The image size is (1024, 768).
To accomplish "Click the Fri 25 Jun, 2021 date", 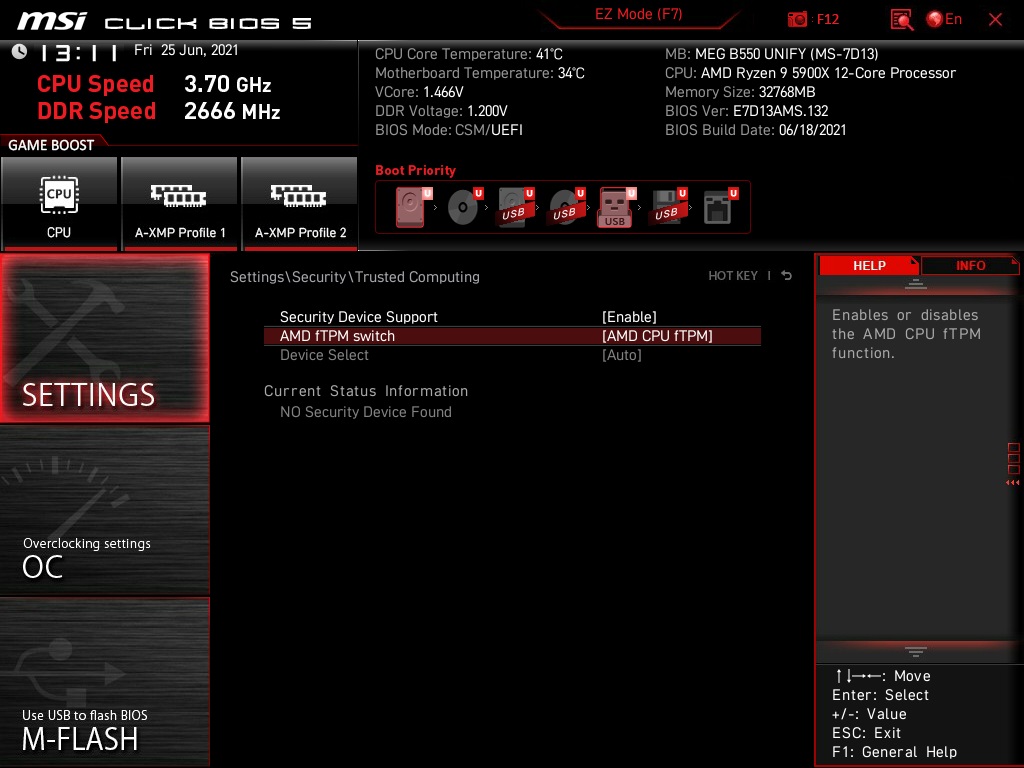I will coord(186,50).
